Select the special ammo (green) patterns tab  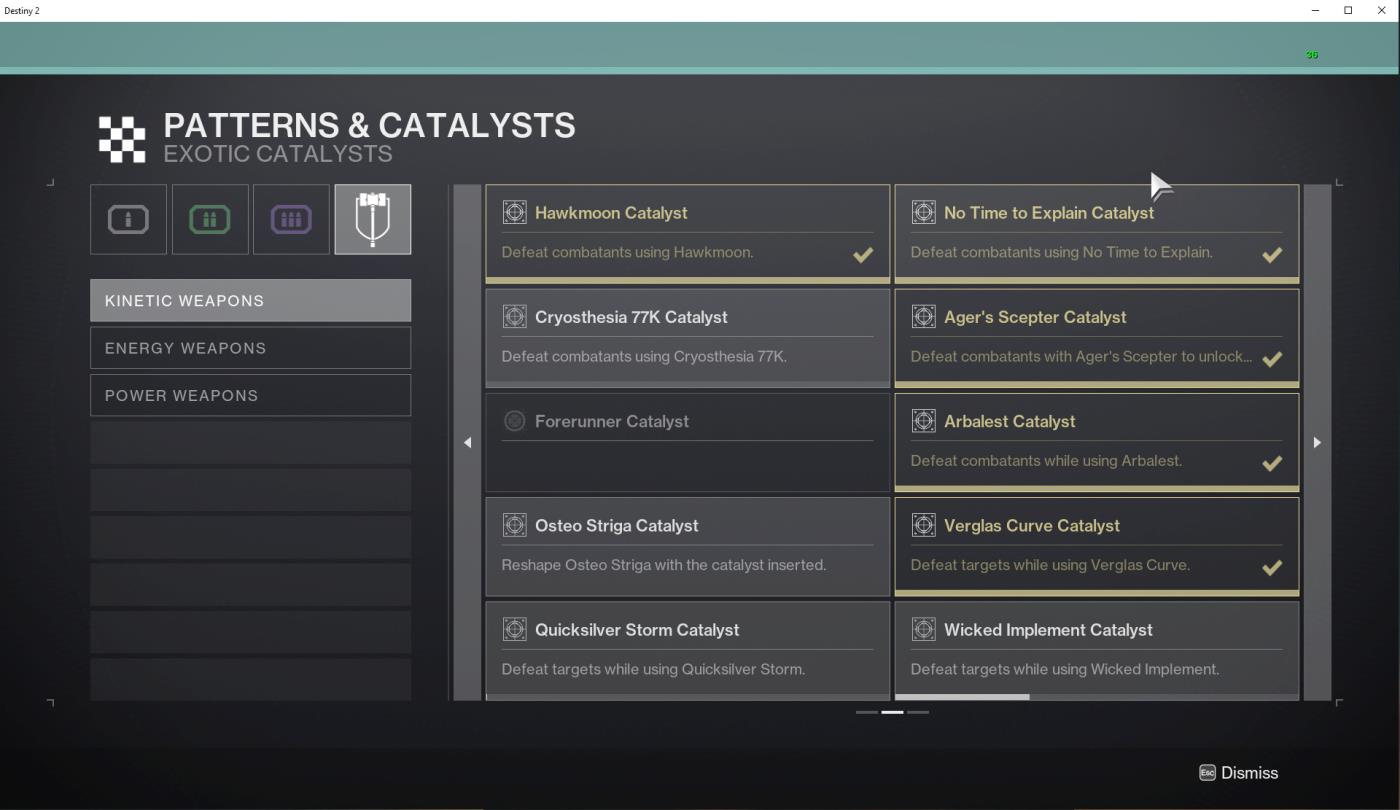click(x=210, y=219)
